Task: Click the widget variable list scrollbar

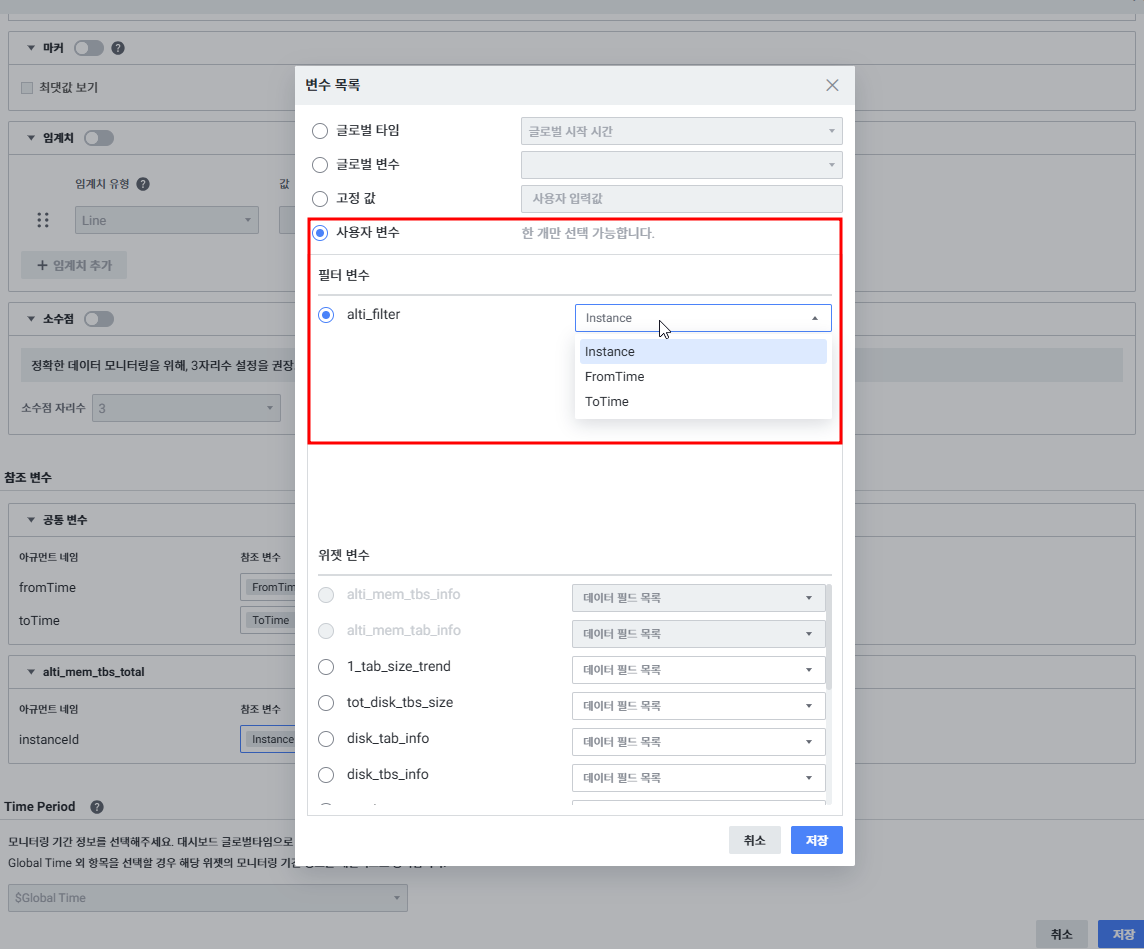Action: click(829, 640)
